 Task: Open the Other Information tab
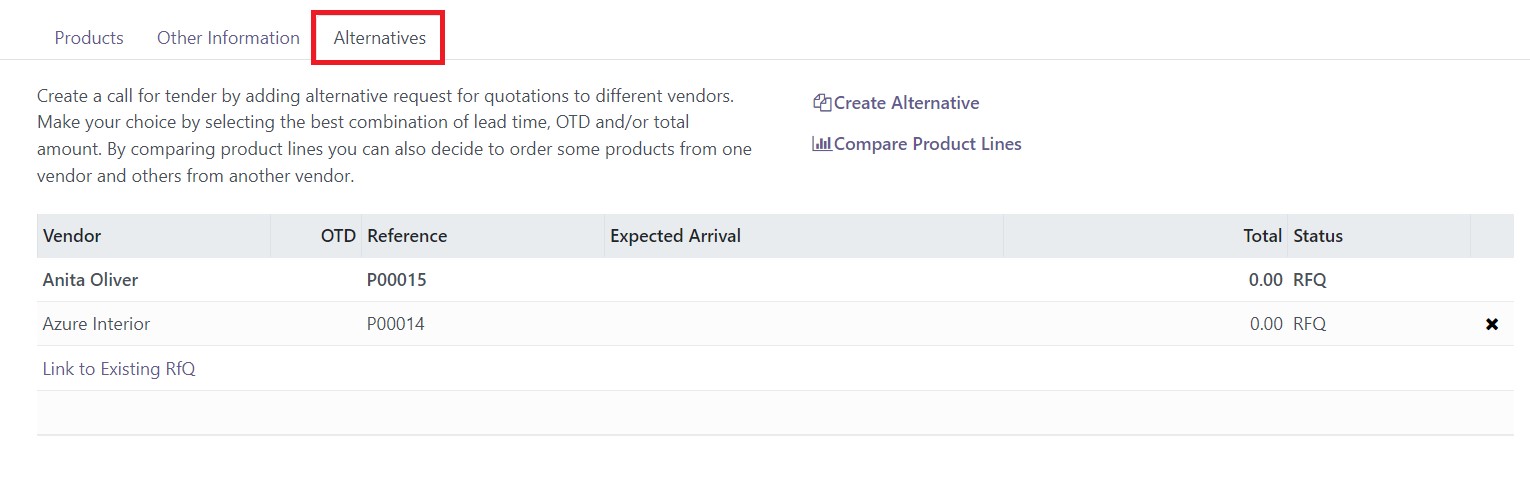[228, 38]
